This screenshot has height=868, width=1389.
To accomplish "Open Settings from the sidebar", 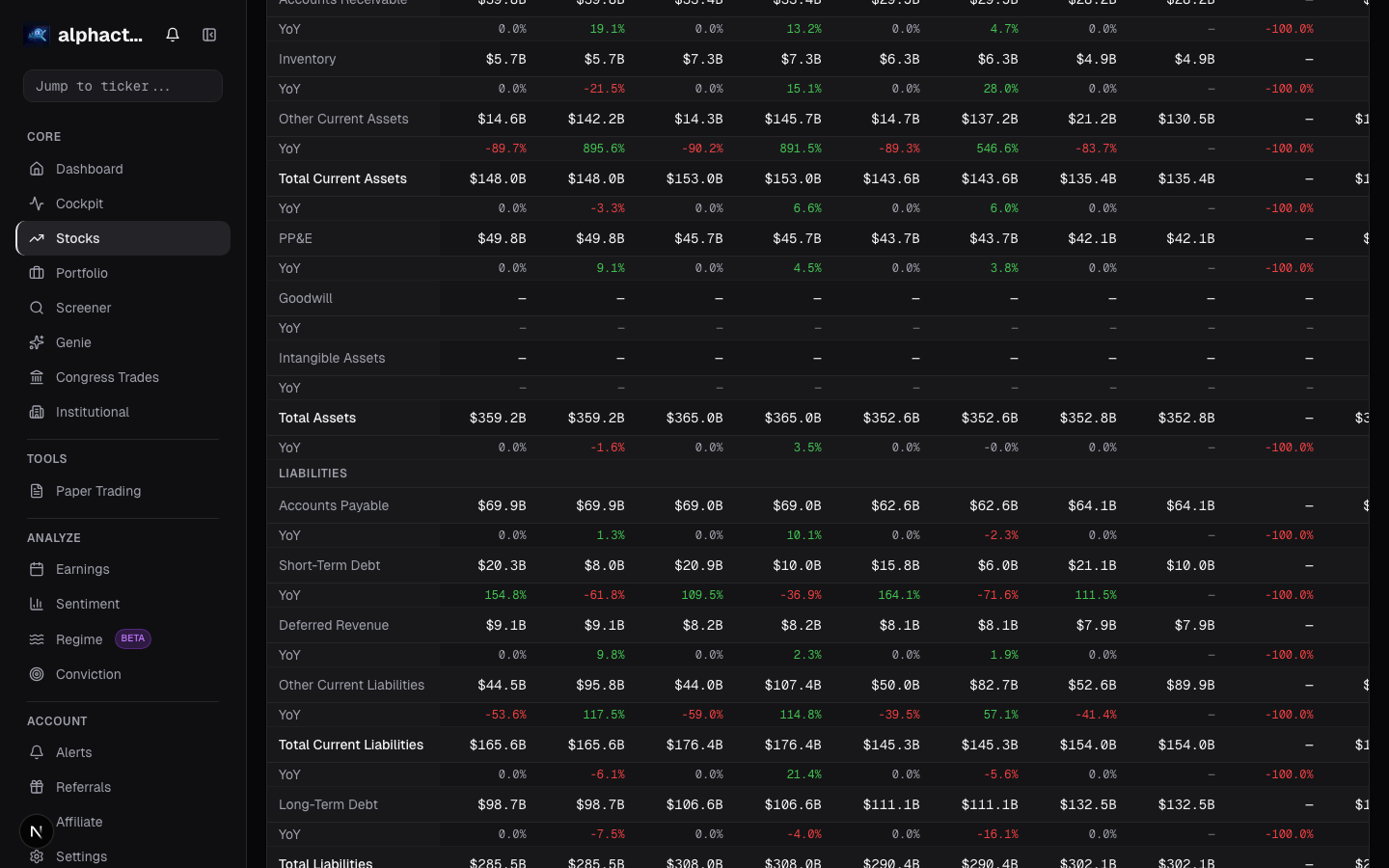I will pyautogui.click(x=81, y=856).
